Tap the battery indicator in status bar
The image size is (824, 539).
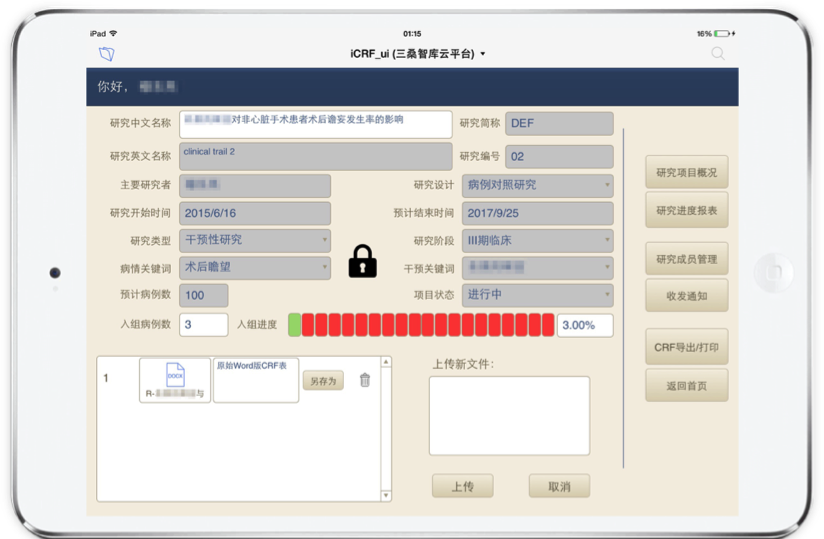point(723,33)
